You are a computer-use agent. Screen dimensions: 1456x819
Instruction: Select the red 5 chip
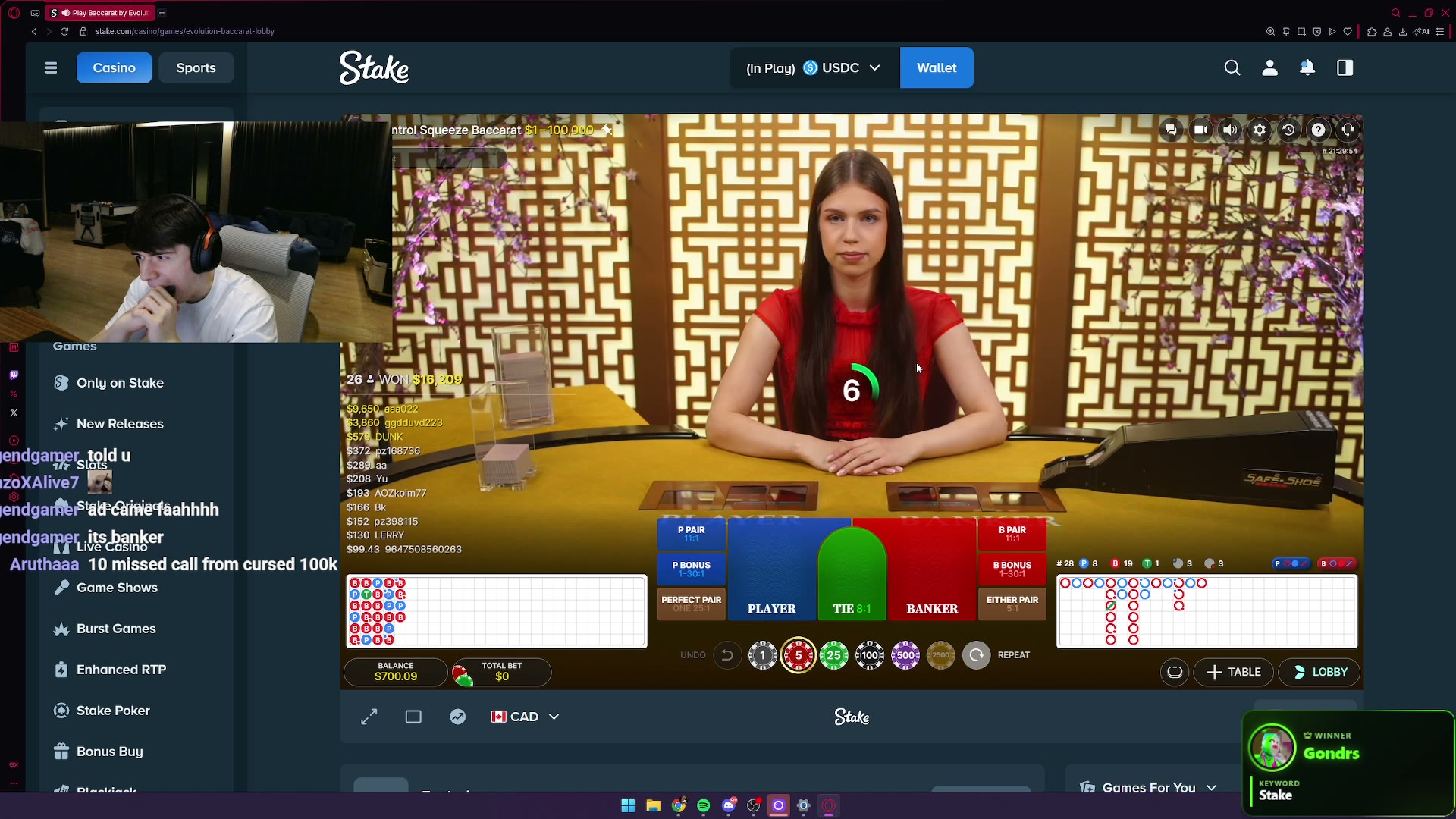[x=798, y=655]
